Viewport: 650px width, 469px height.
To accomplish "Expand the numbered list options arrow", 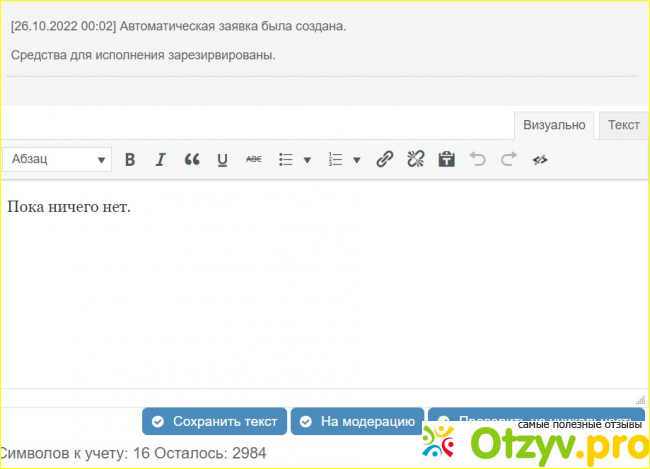I will (357, 159).
